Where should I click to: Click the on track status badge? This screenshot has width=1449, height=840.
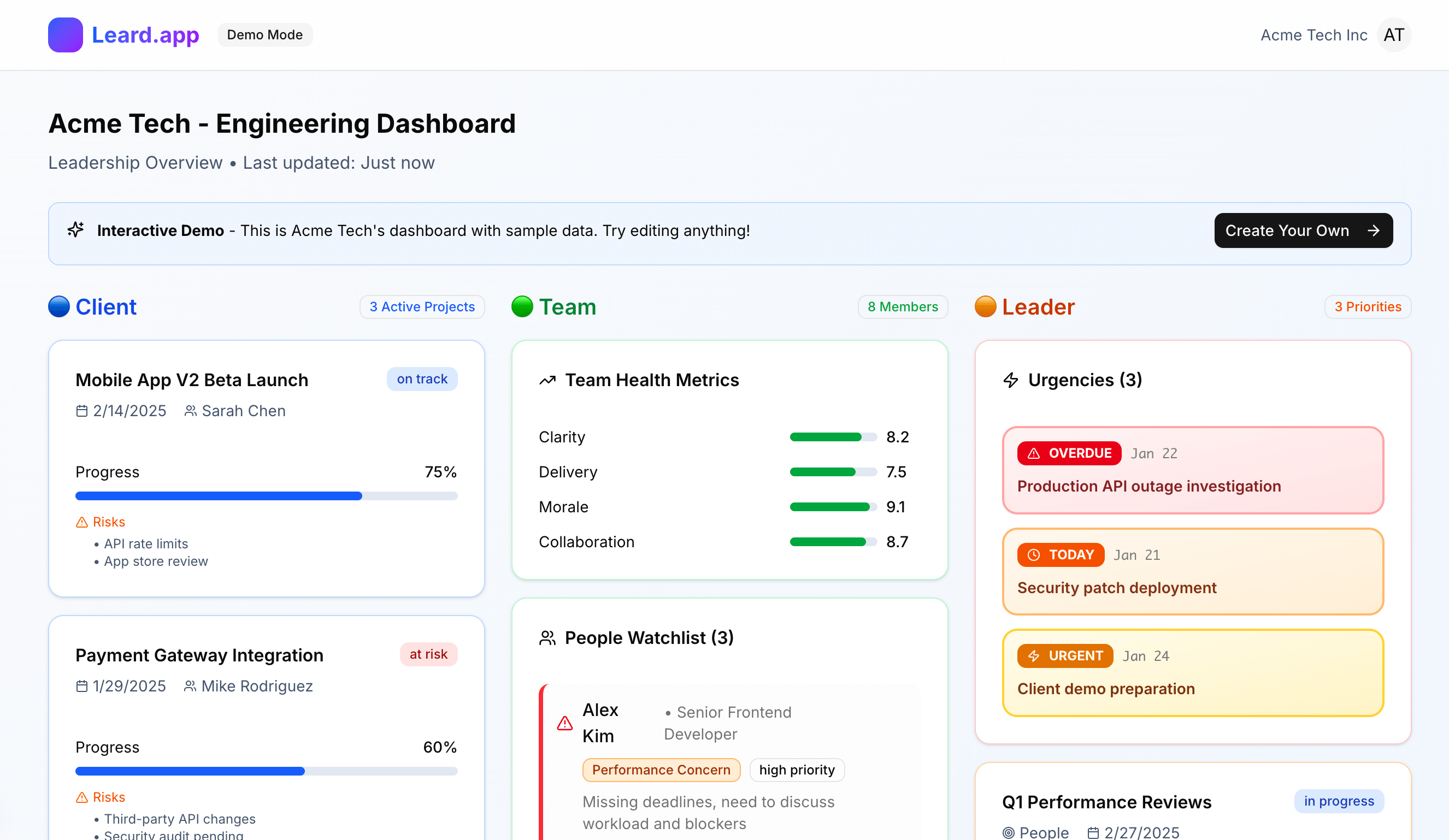coord(422,379)
